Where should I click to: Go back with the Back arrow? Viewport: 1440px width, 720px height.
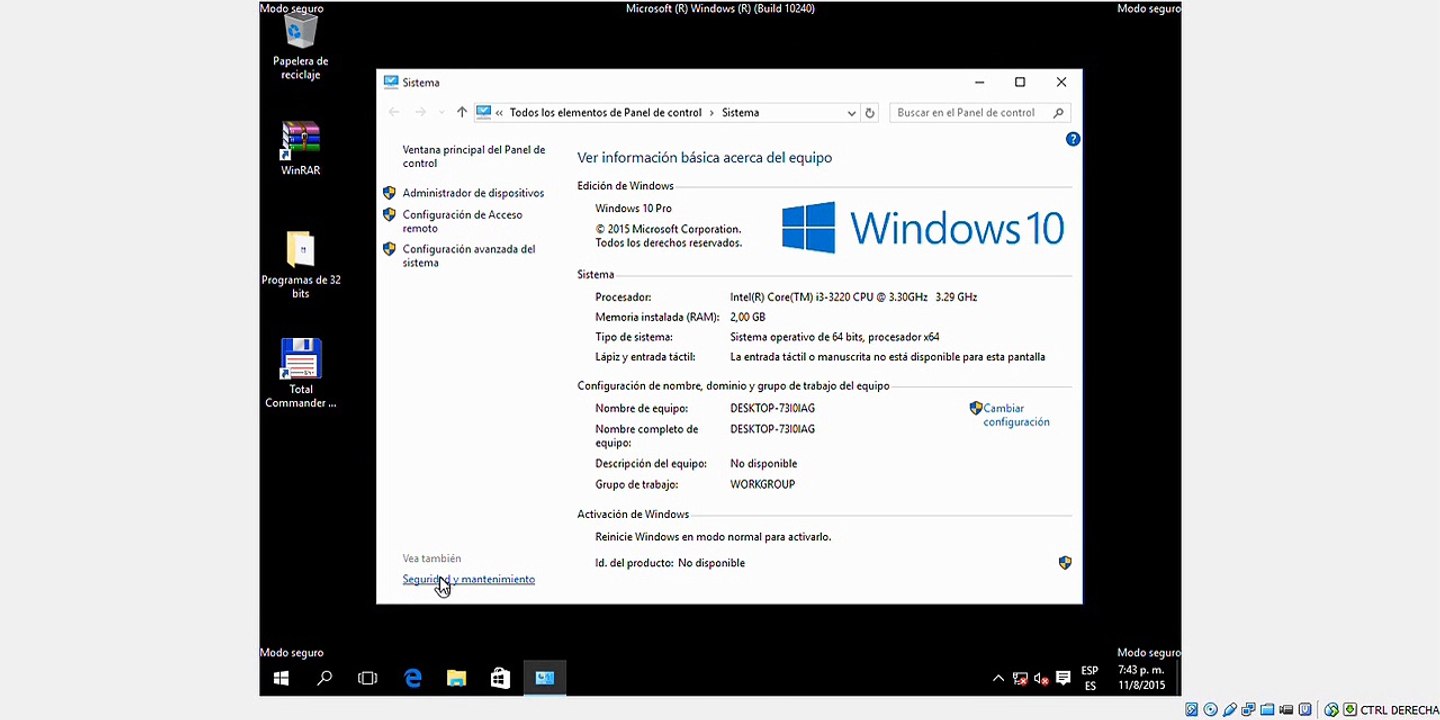tap(393, 113)
